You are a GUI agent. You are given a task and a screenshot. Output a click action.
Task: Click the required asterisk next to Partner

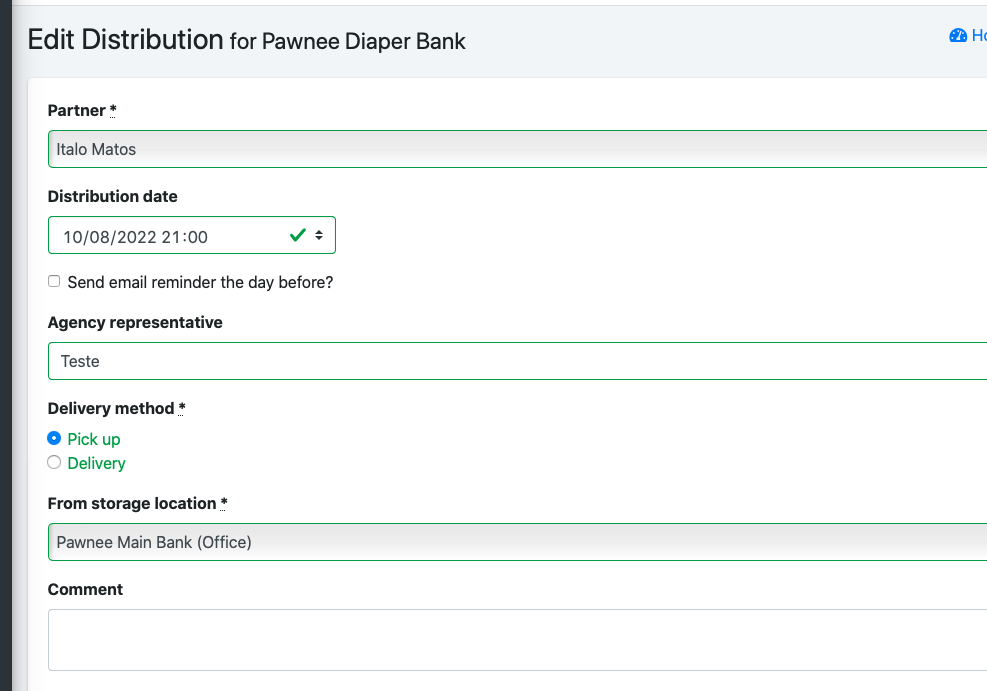(113, 111)
